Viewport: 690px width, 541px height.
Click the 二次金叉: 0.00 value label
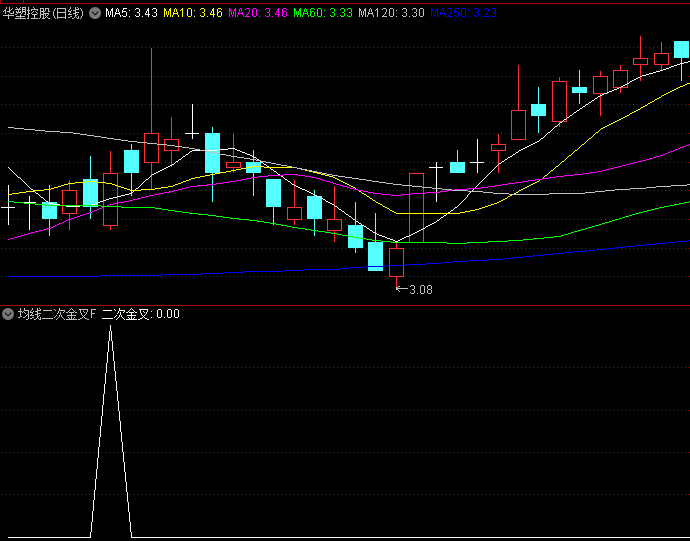point(140,314)
